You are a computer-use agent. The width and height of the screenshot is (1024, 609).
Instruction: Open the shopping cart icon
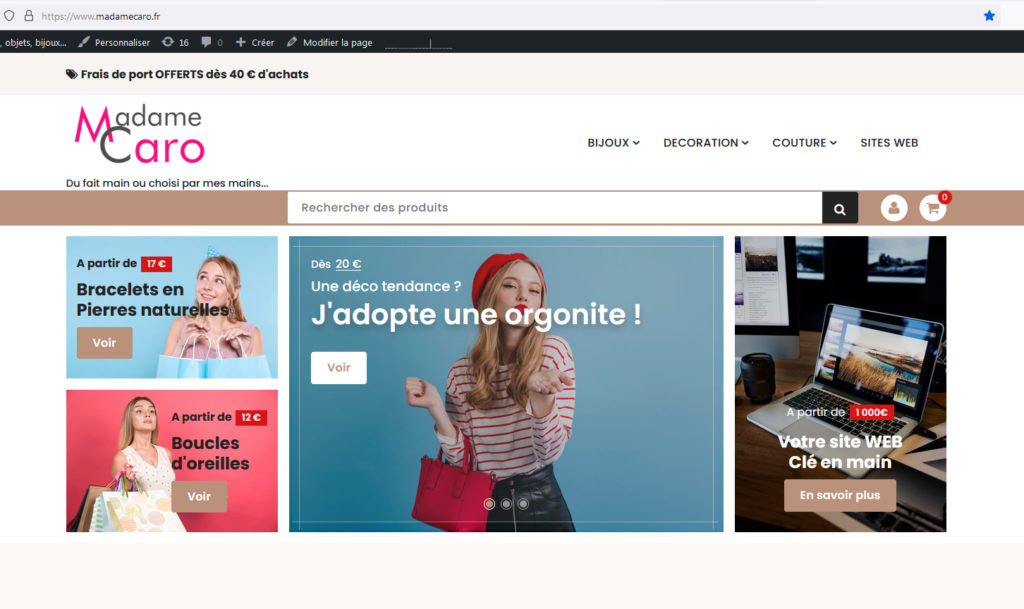[x=933, y=208]
